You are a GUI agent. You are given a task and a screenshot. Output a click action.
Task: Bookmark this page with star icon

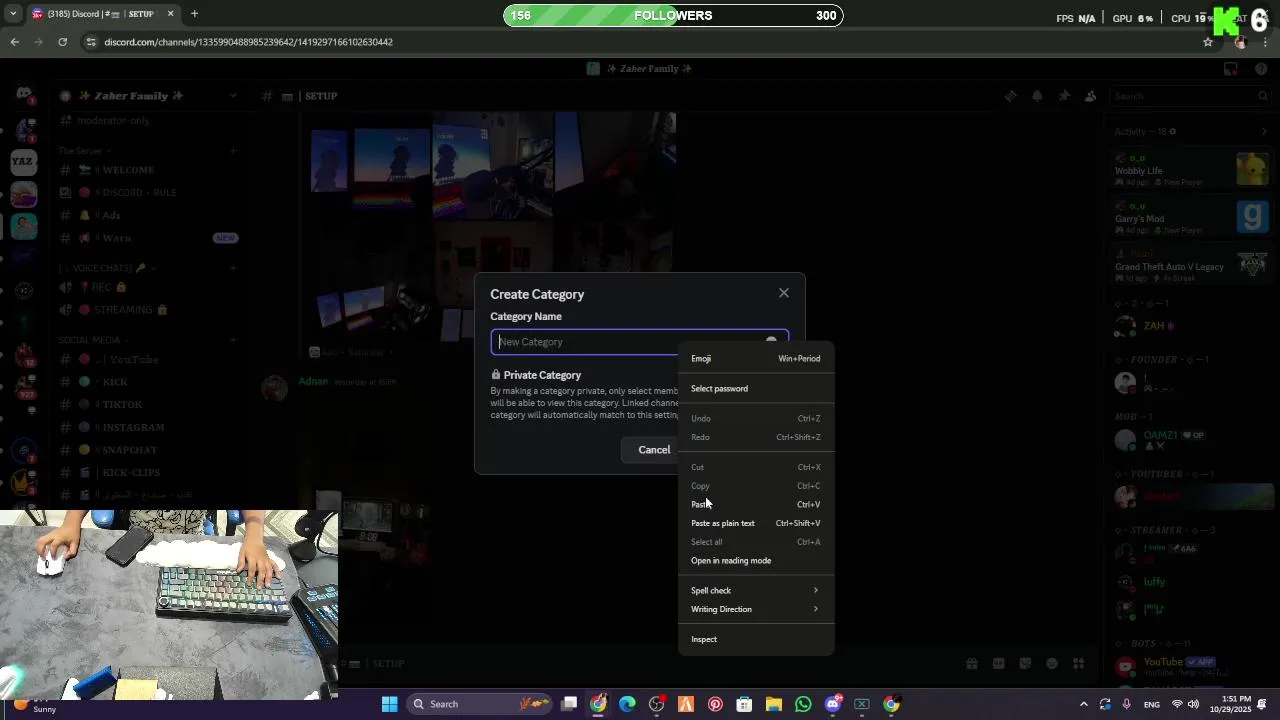point(1208,42)
